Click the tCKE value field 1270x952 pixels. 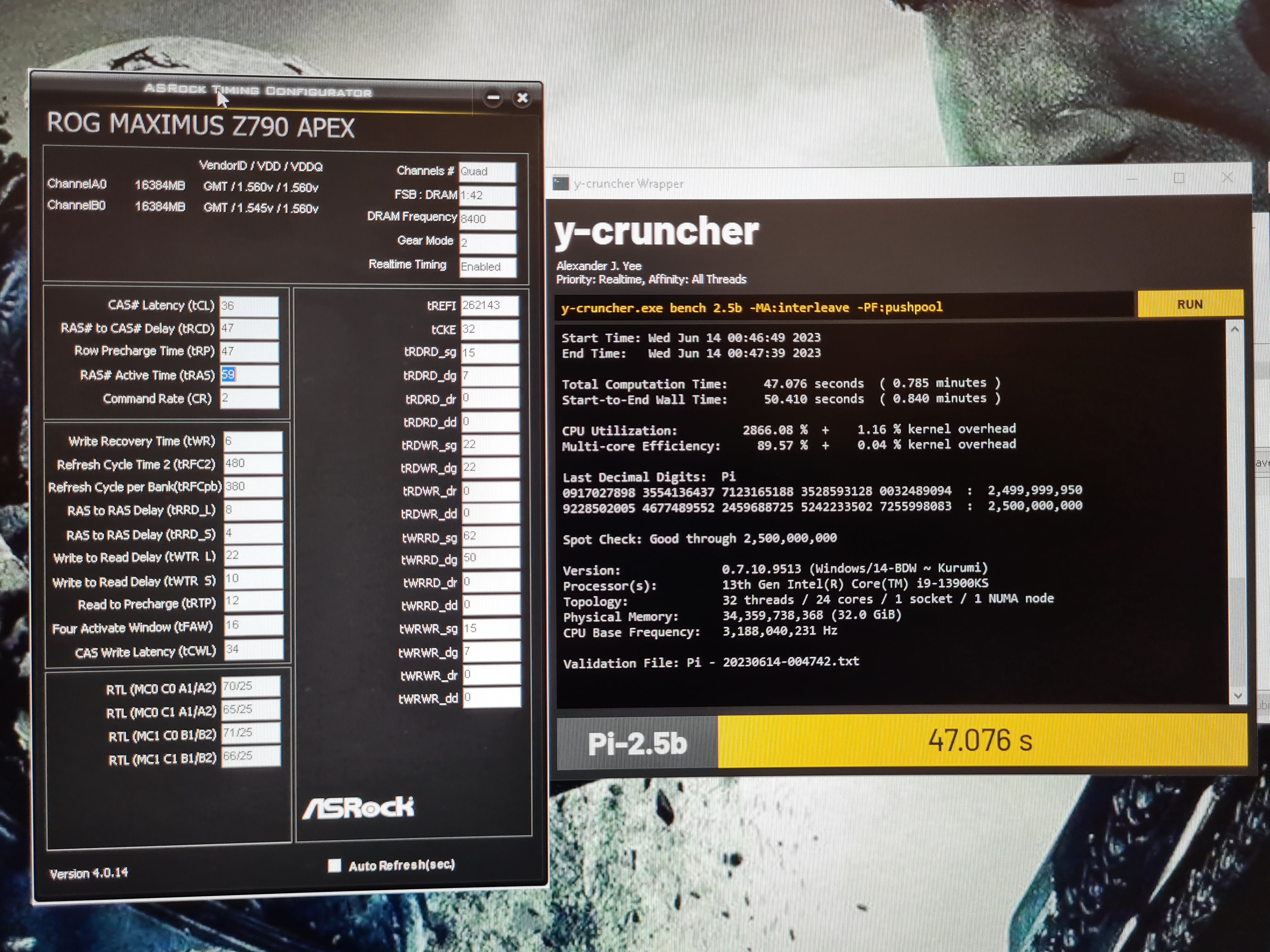tap(490, 329)
